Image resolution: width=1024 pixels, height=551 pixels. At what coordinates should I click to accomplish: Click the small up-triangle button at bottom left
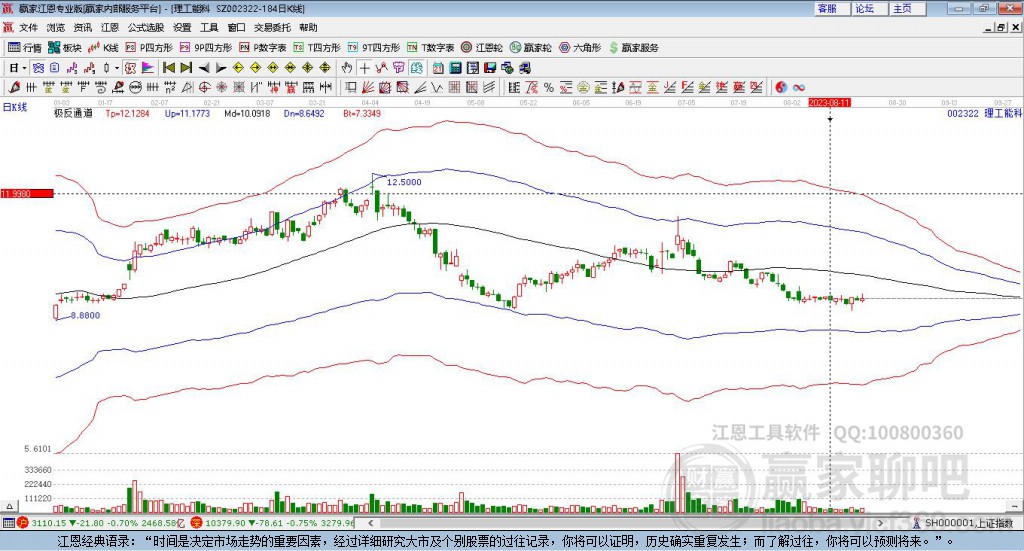tap(9, 506)
